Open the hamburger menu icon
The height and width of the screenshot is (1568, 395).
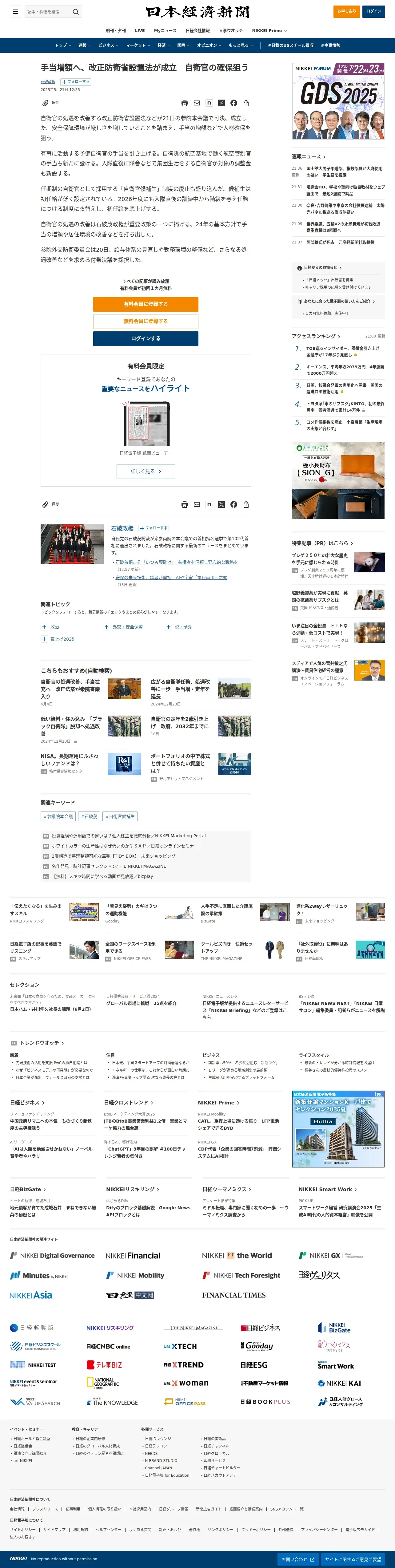click(15, 12)
